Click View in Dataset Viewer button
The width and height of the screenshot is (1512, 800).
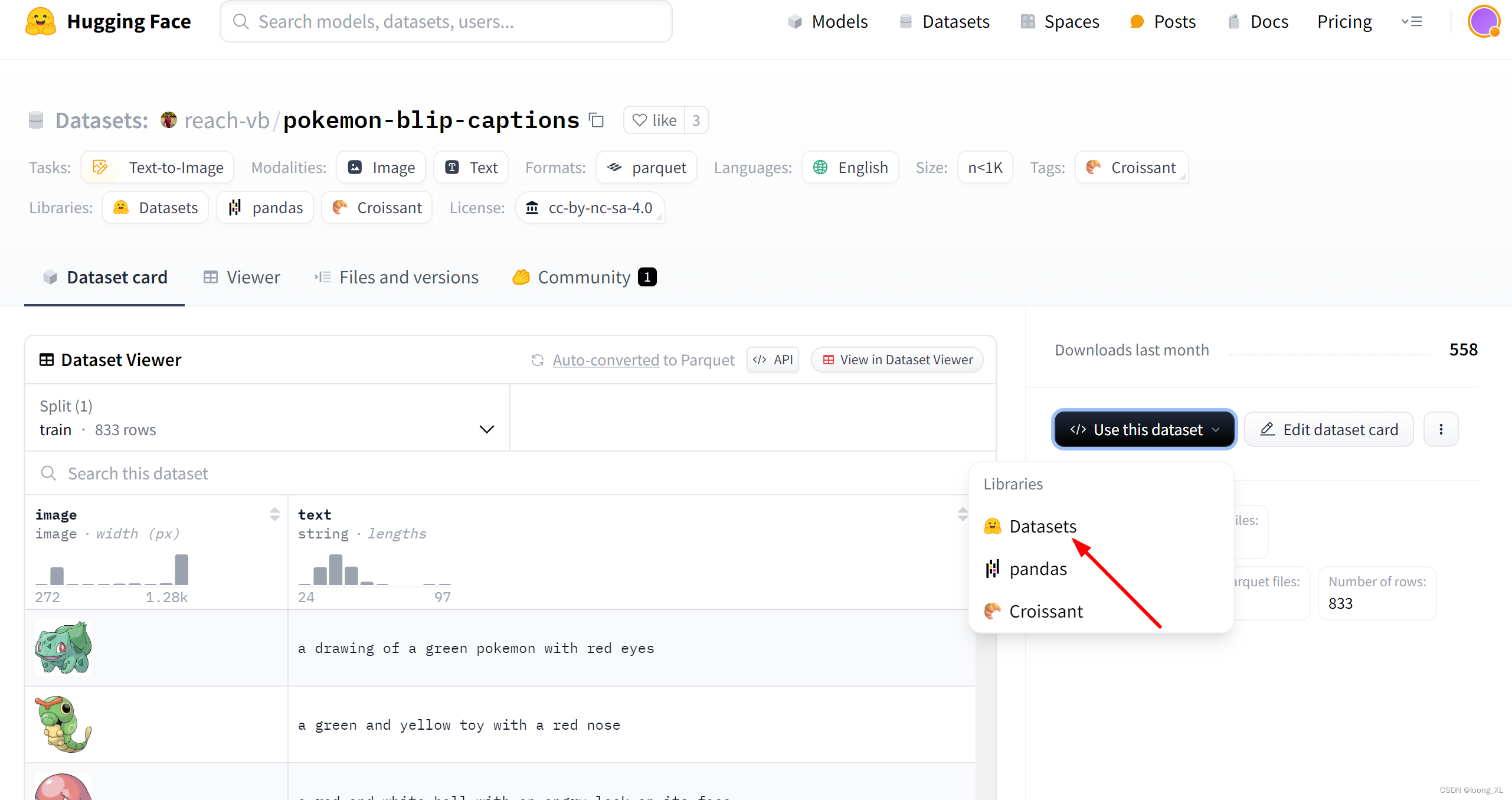tap(897, 360)
